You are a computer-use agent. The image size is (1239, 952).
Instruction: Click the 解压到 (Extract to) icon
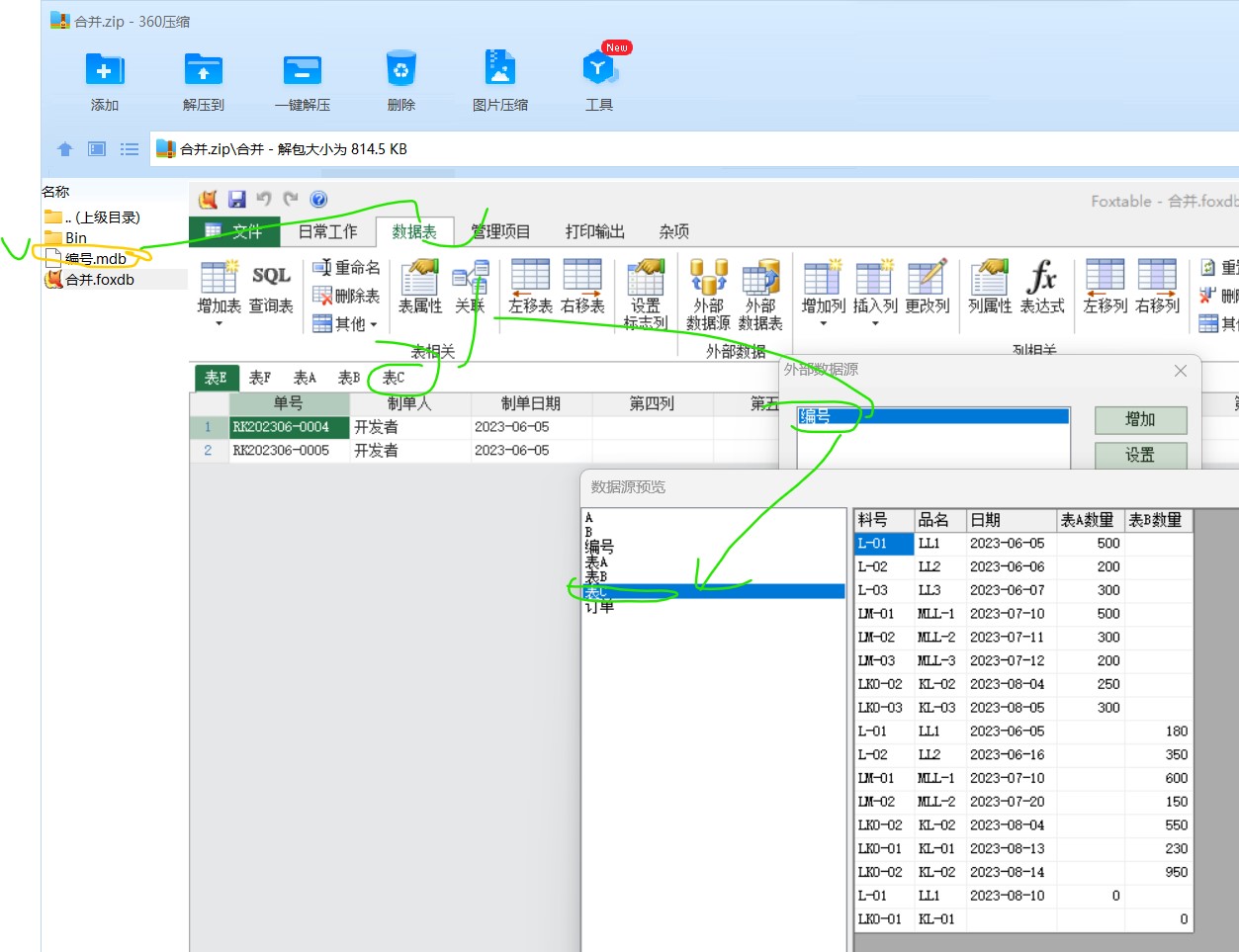point(203,70)
